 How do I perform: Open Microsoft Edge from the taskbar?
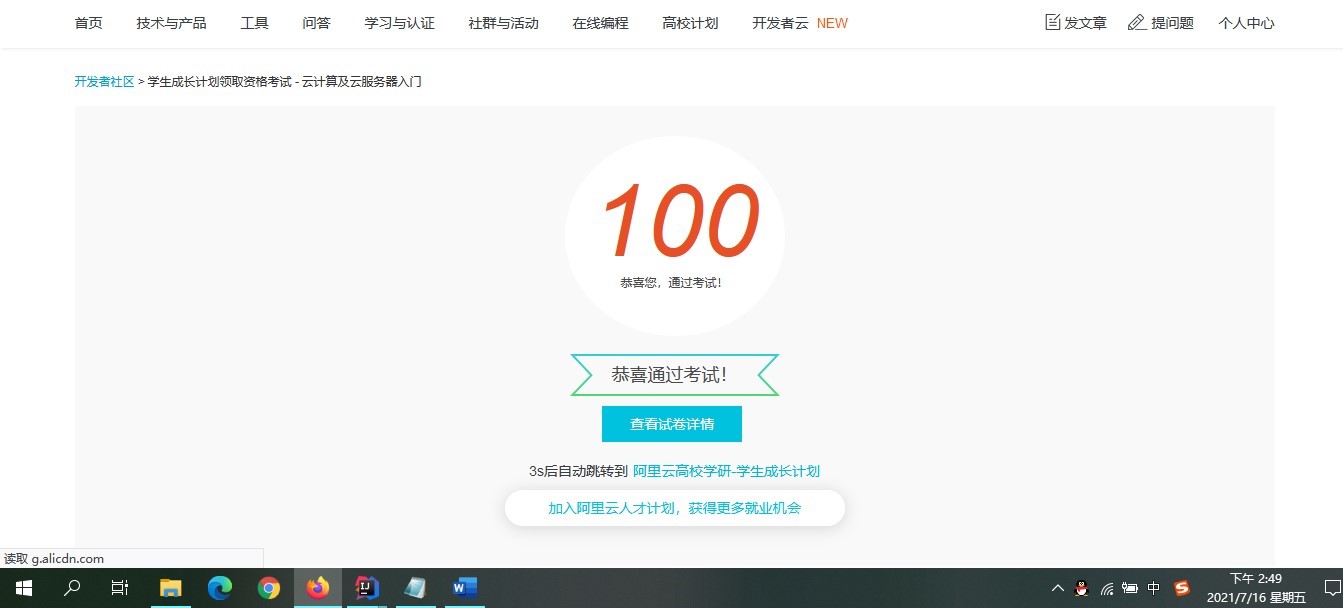220,588
